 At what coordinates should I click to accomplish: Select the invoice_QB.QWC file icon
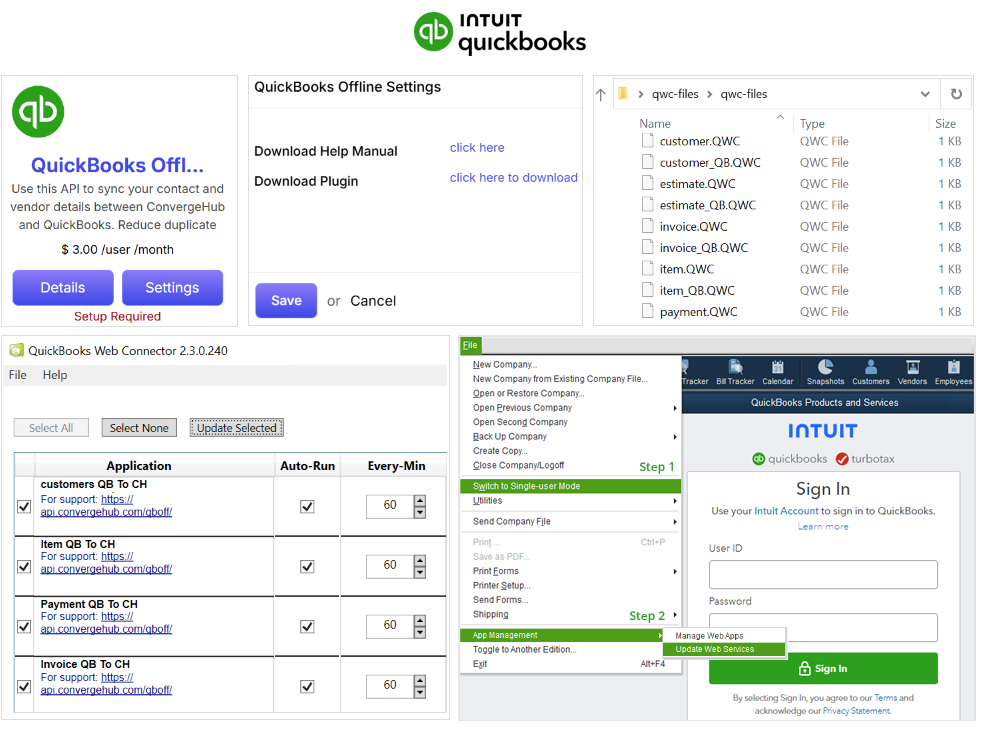[647, 247]
